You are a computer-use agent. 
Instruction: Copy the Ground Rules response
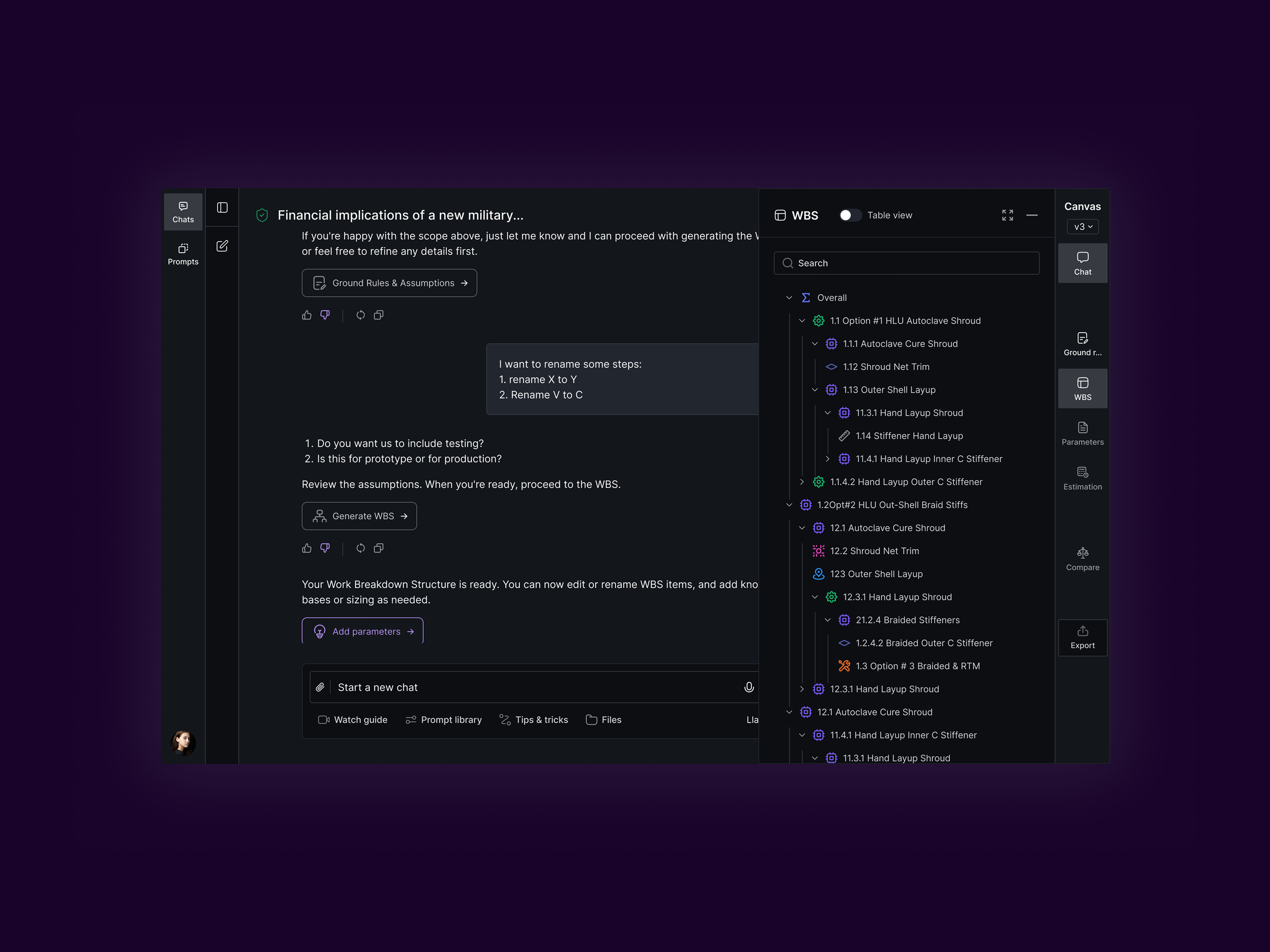[379, 315]
